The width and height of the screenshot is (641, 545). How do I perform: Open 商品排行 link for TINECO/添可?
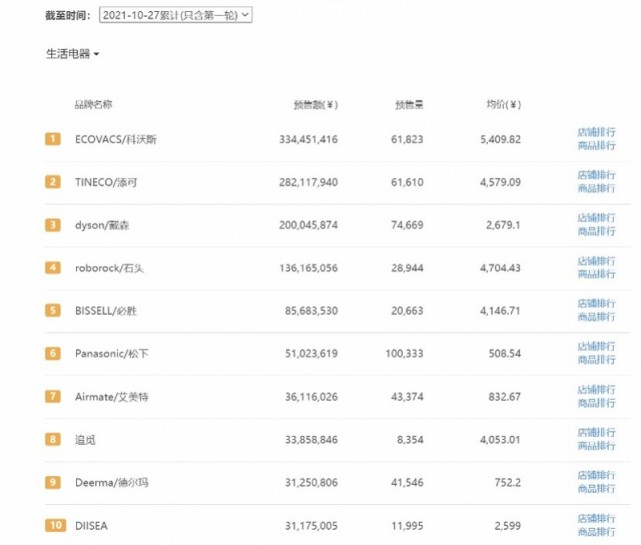pyautogui.click(x=596, y=188)
